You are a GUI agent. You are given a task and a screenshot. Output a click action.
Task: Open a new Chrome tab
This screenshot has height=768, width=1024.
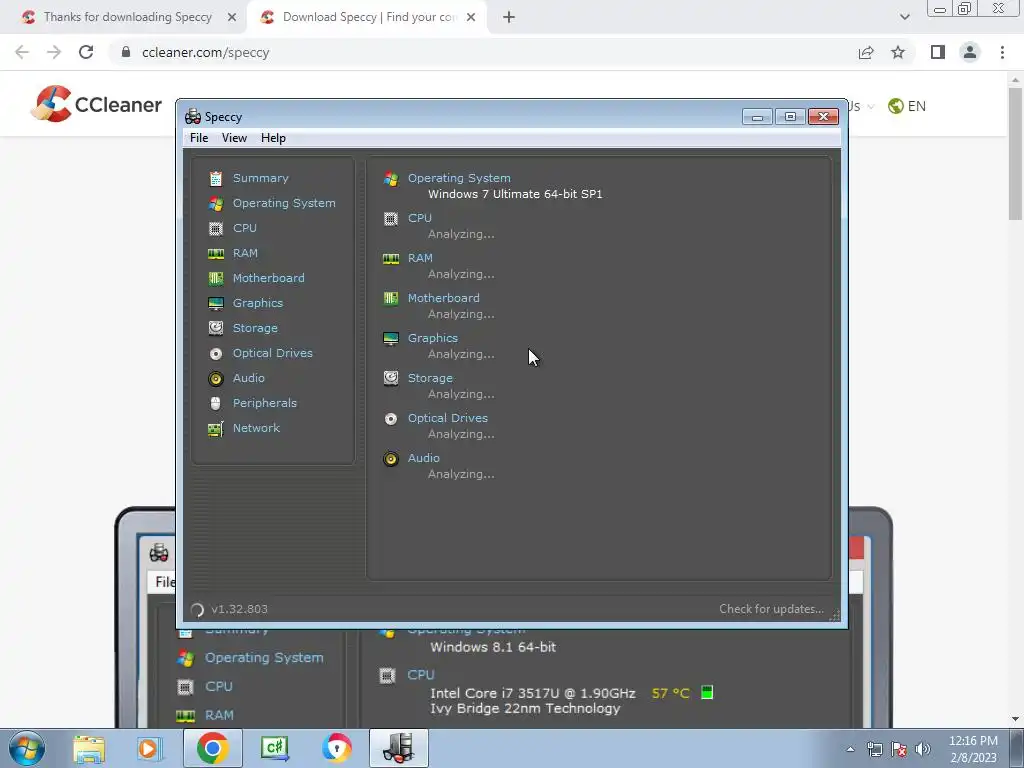tap(509, 17)
